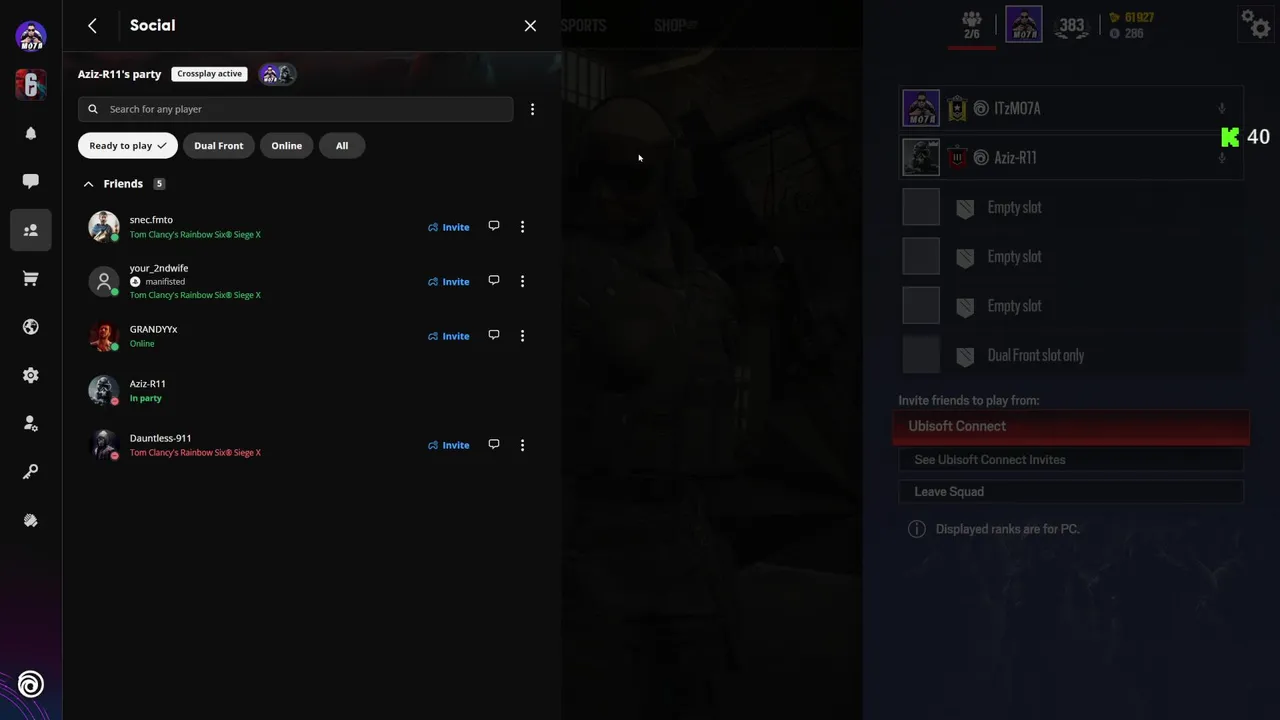The width and height of the screenshot is (1280, 720).
Task: Open more options for snec.fmto
Action: point(522,227)
